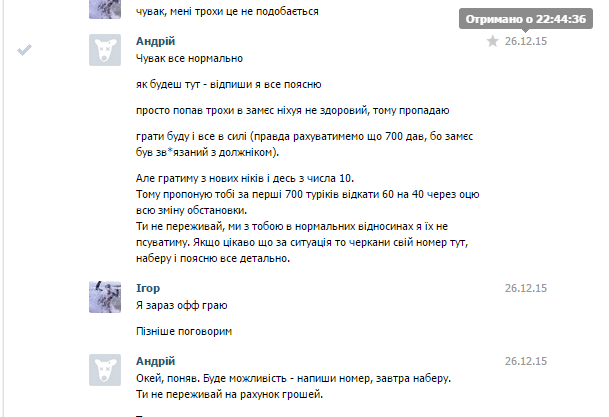Open Ігор's avatar next to 'Я зараз офф граю'
609x417 pixels.
coord(105,297)
